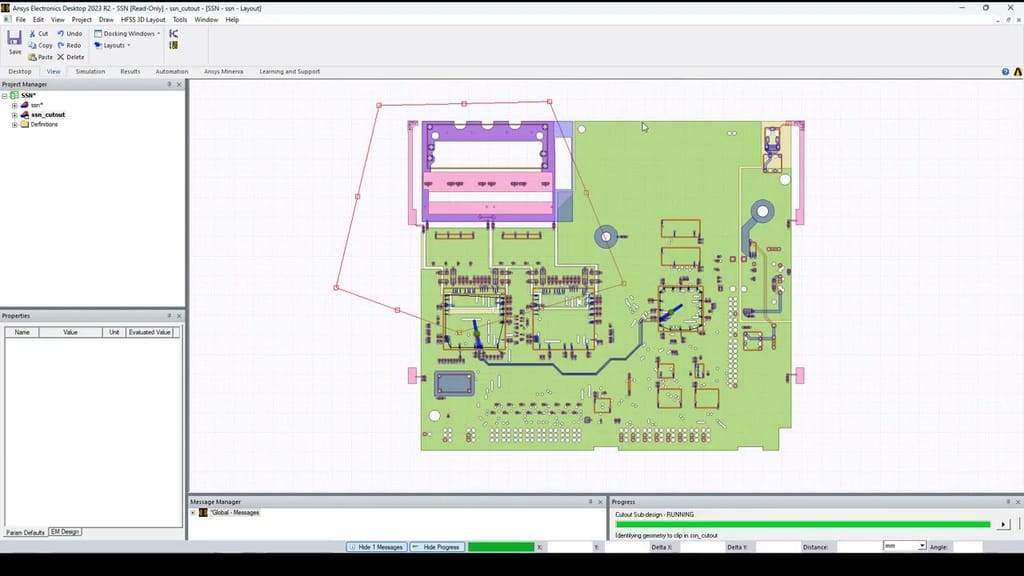
Task: Click the Delete X icon
Action: point(61,57)
